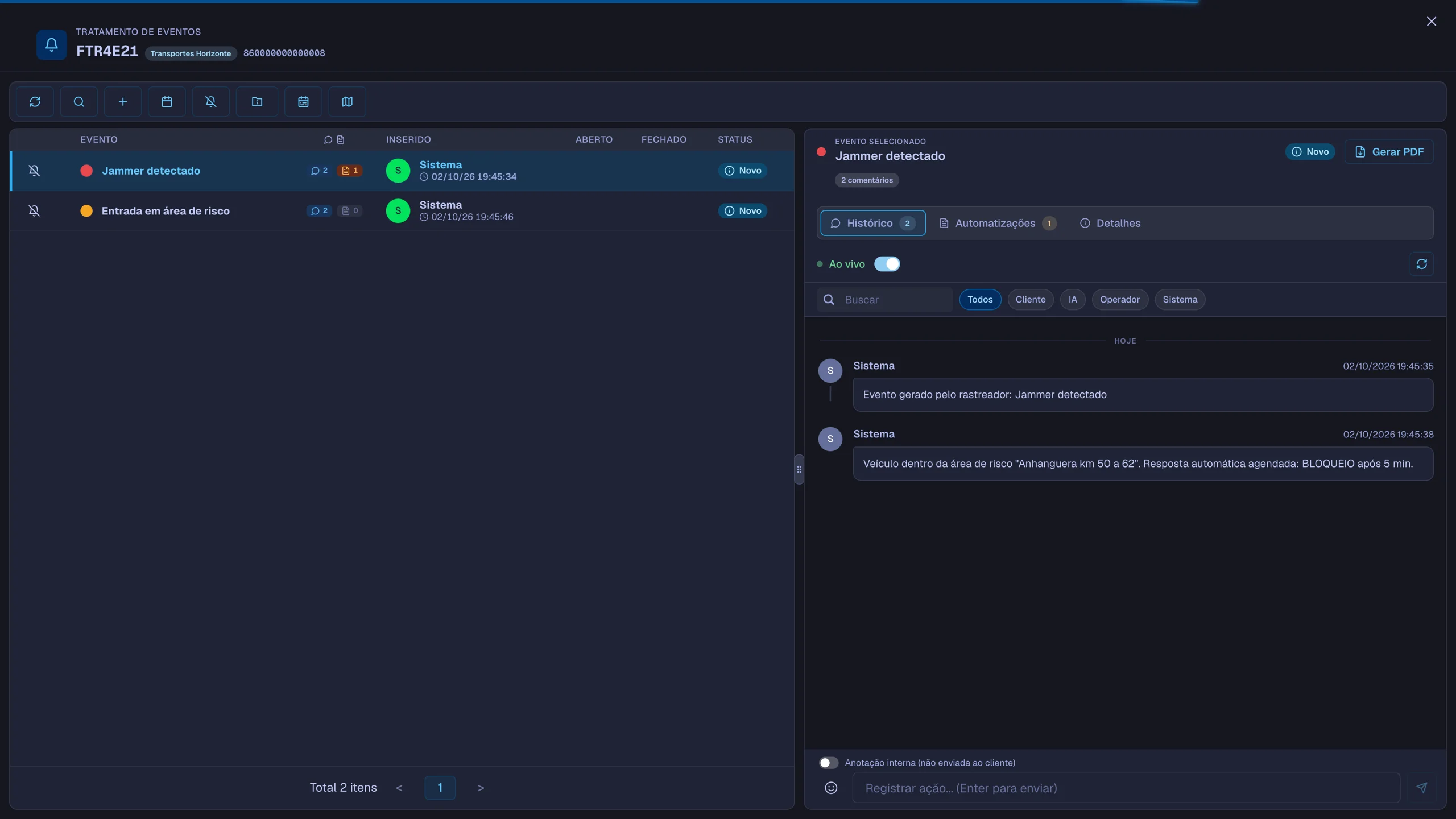Click the bell icon beside FTR4E21

click(52, 44)
